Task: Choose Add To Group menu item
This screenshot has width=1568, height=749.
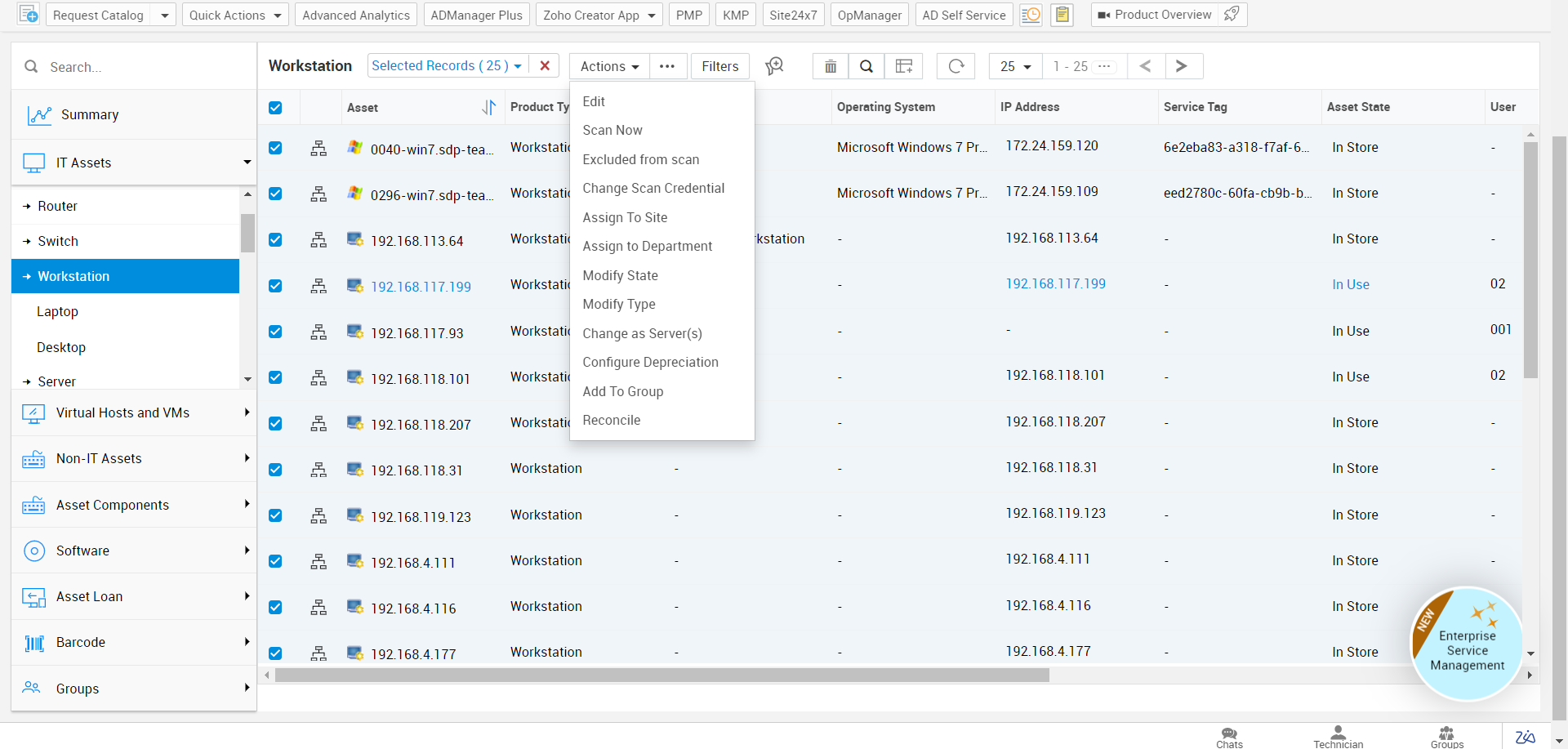Action: click(x=622, y=391)
